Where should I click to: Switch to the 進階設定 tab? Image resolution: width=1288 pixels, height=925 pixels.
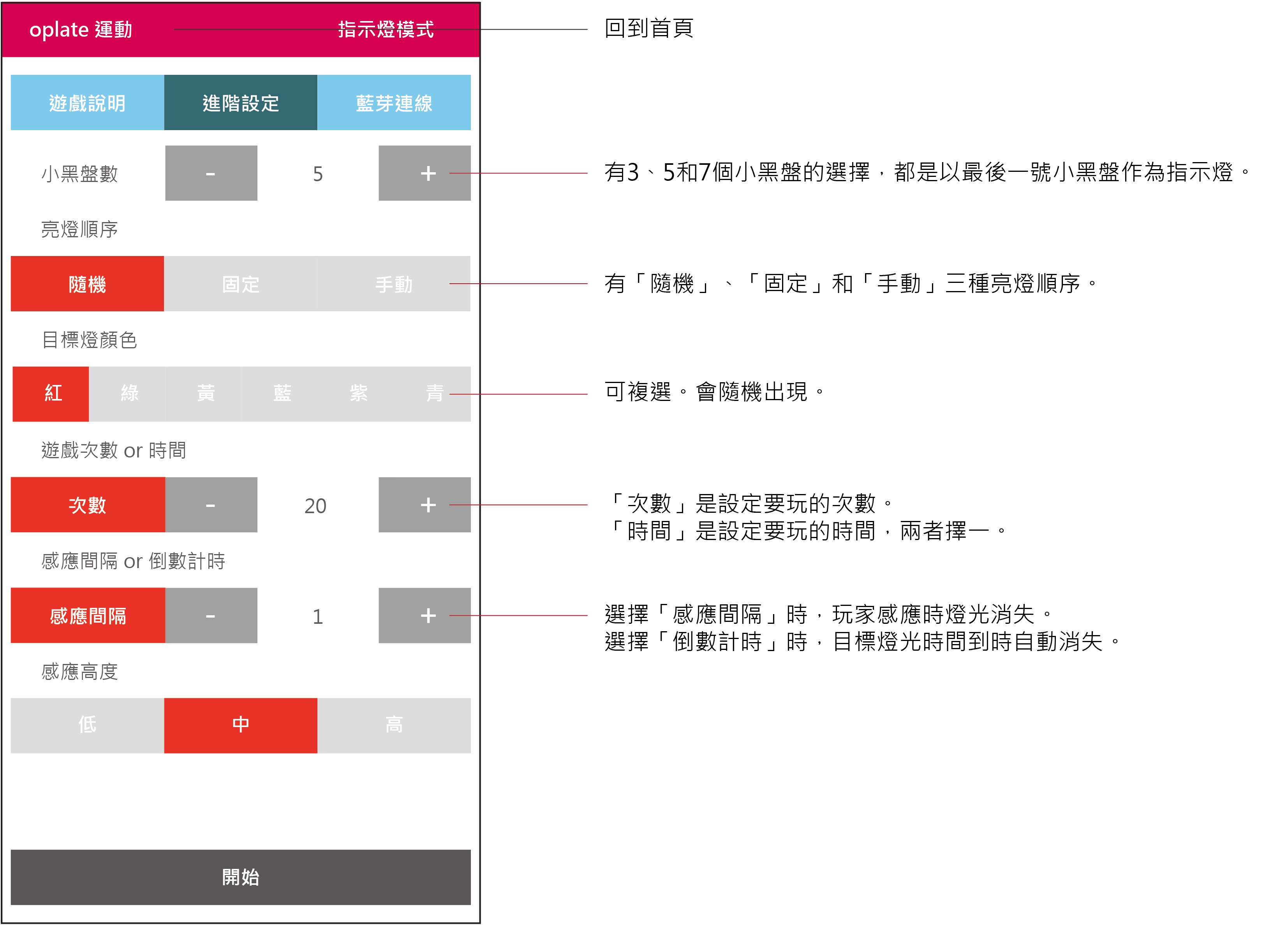[240, 103]
